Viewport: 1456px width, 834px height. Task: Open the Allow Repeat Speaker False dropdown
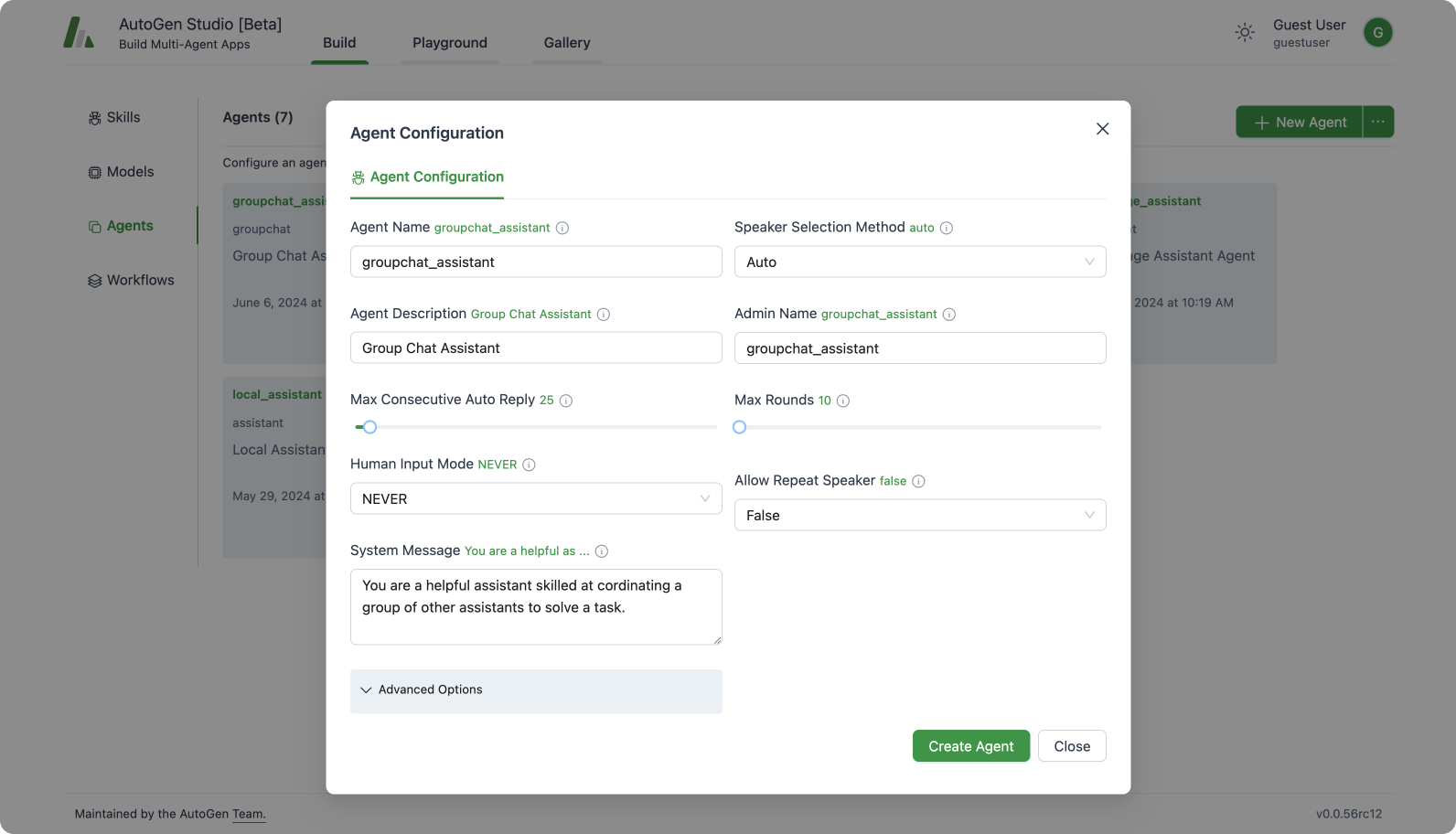point(920,515)
